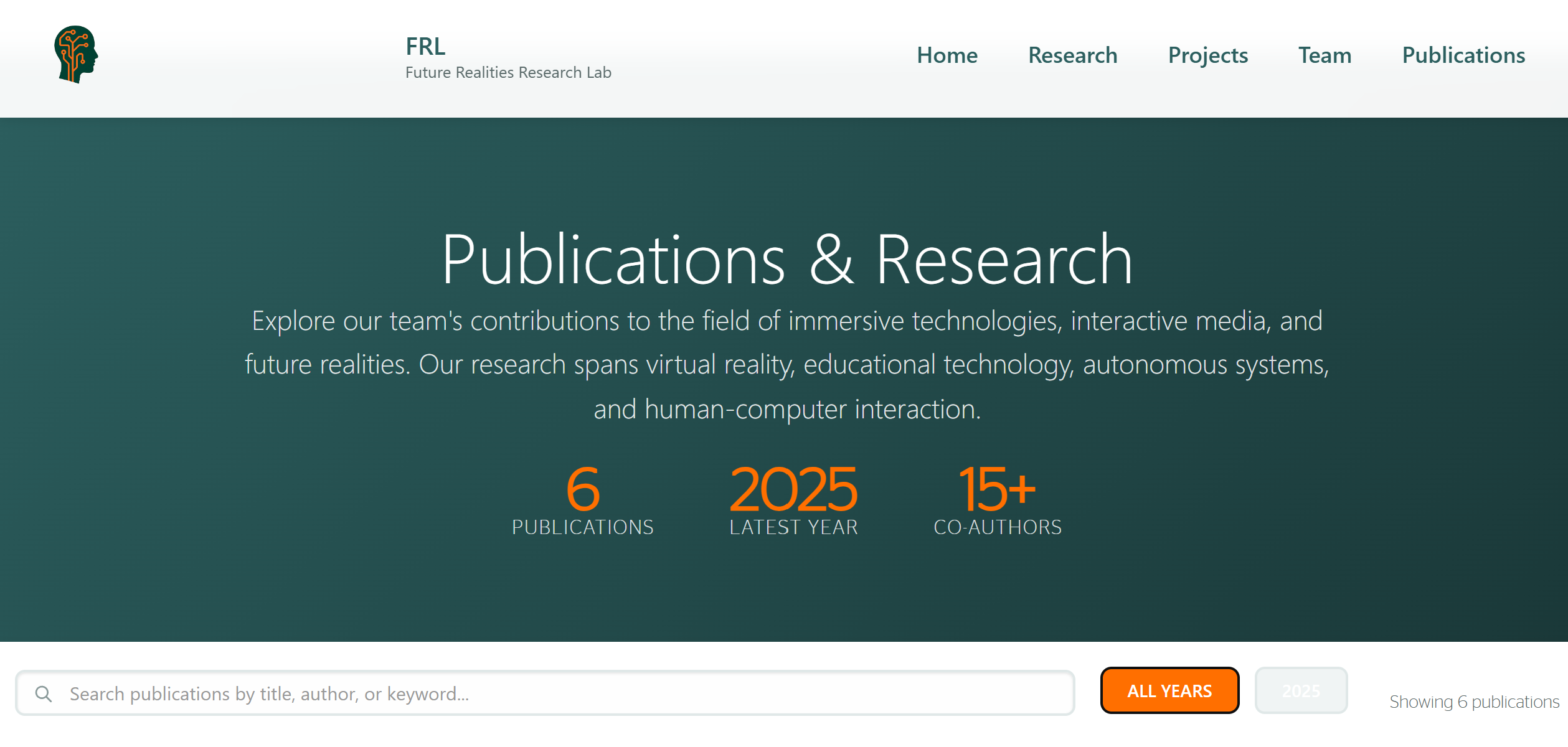Filter publications by year 2025
Image resolution: width=1568 pixels, height=747 pixels.
pyautogui.click(x=1301, y=691)
